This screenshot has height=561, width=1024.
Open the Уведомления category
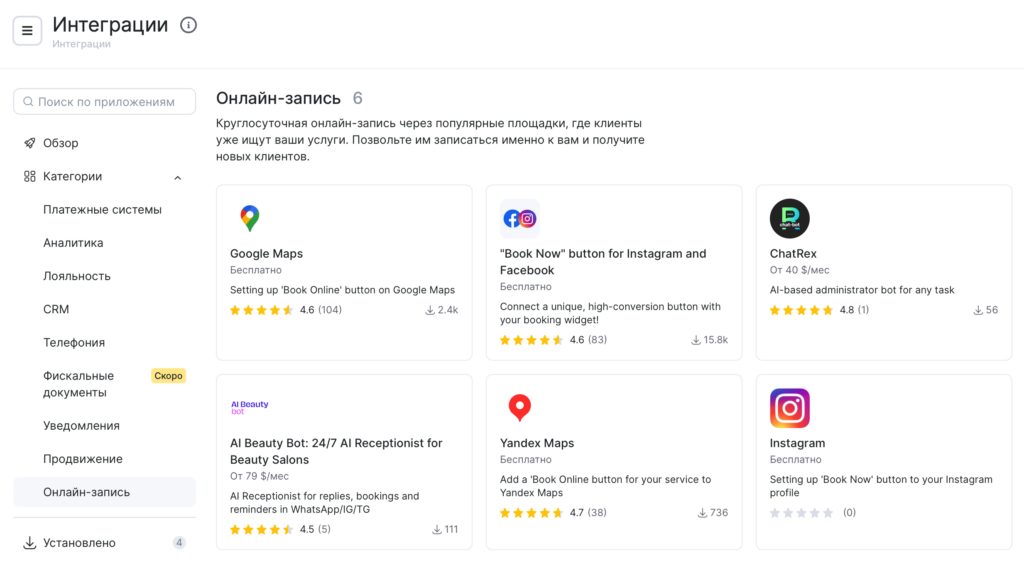81,426
